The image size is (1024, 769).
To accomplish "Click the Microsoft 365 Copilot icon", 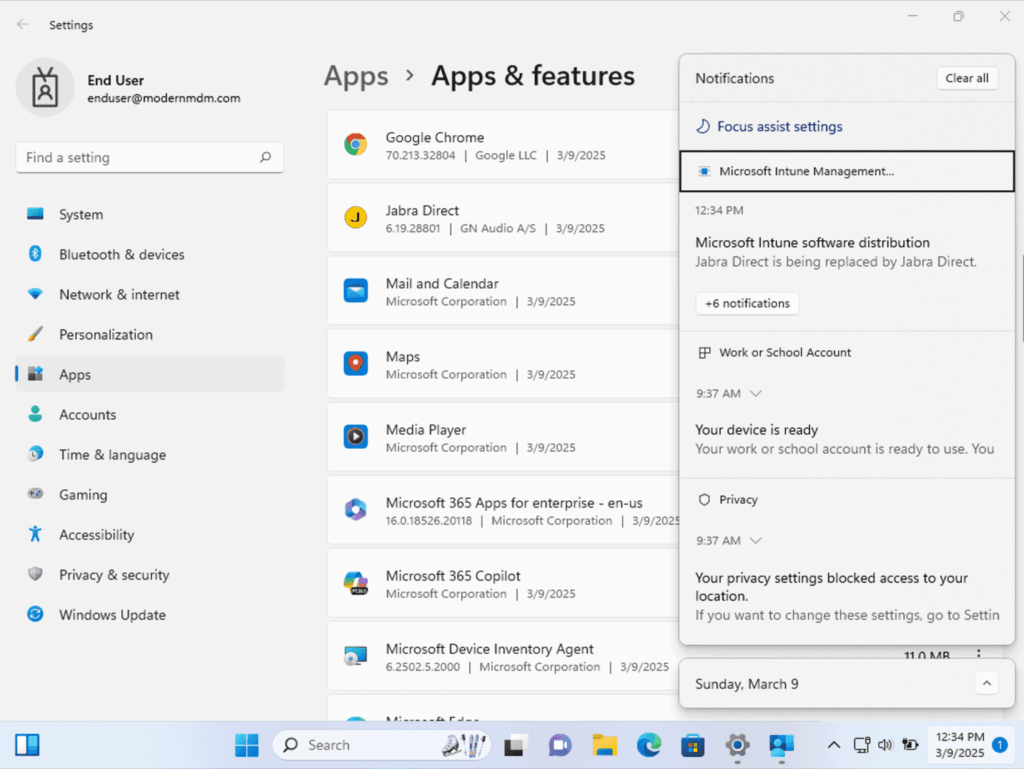I will click(355, 583).
